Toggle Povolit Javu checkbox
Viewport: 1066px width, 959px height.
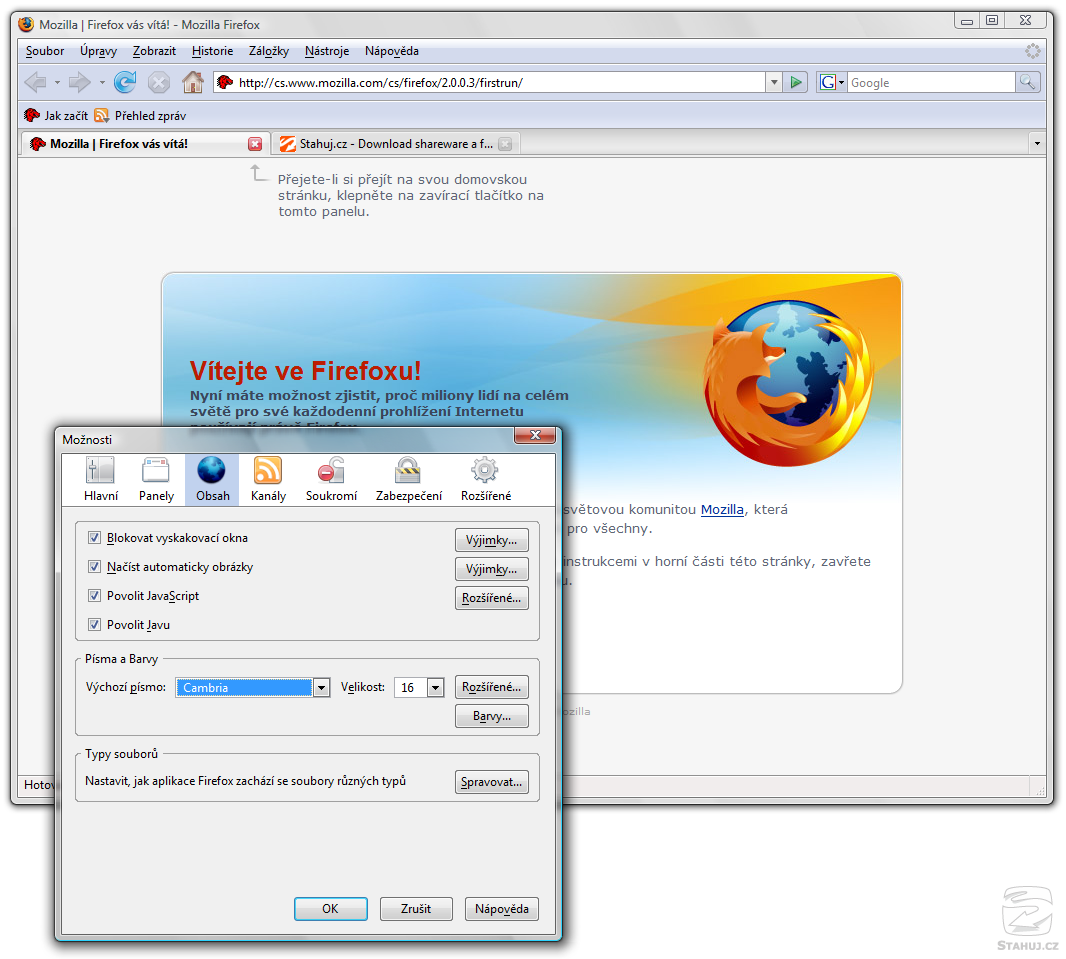94,625
